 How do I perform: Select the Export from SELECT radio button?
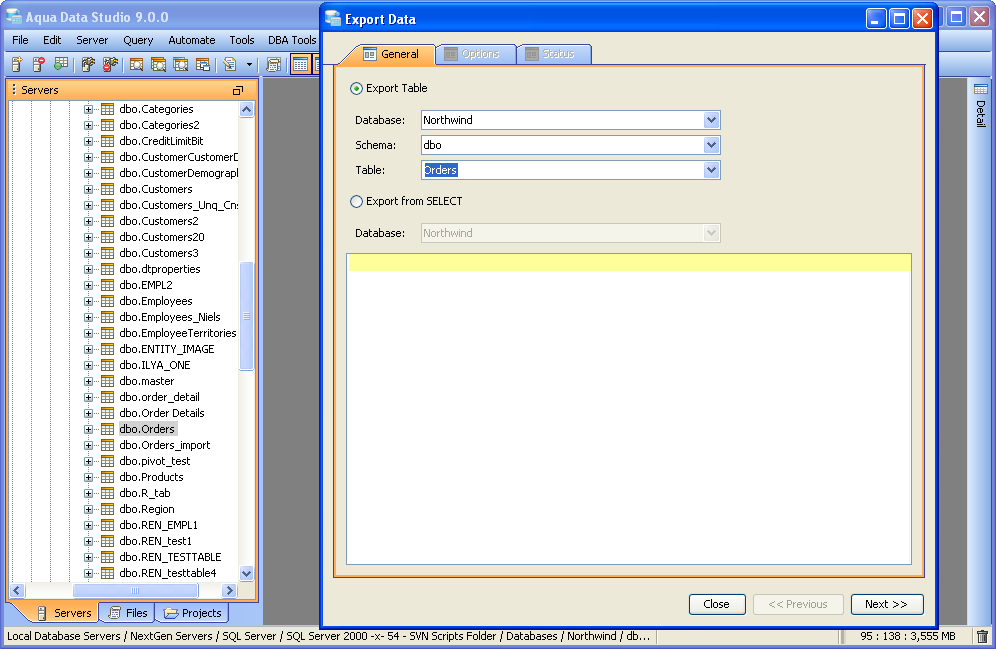356,201
